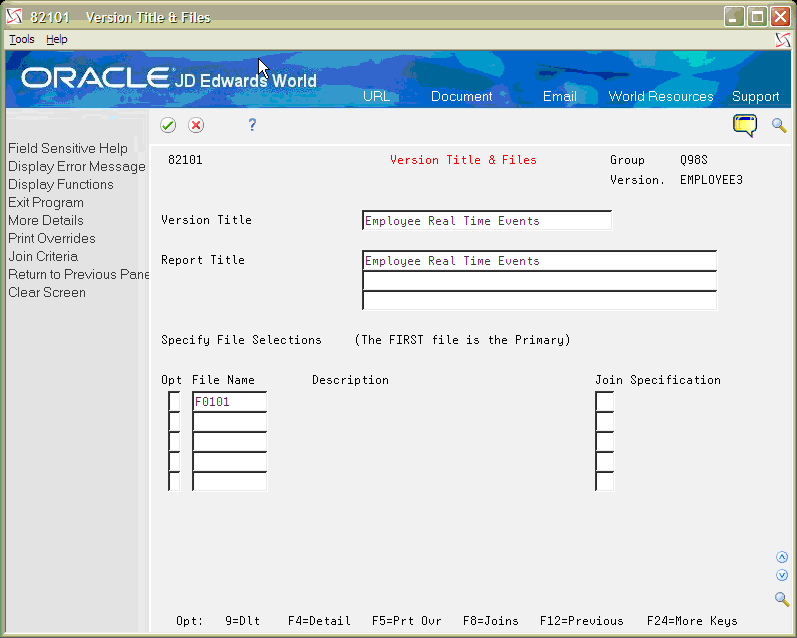
Task: Click the EMPLOYEE3 version value
Action: coord(711,180)
